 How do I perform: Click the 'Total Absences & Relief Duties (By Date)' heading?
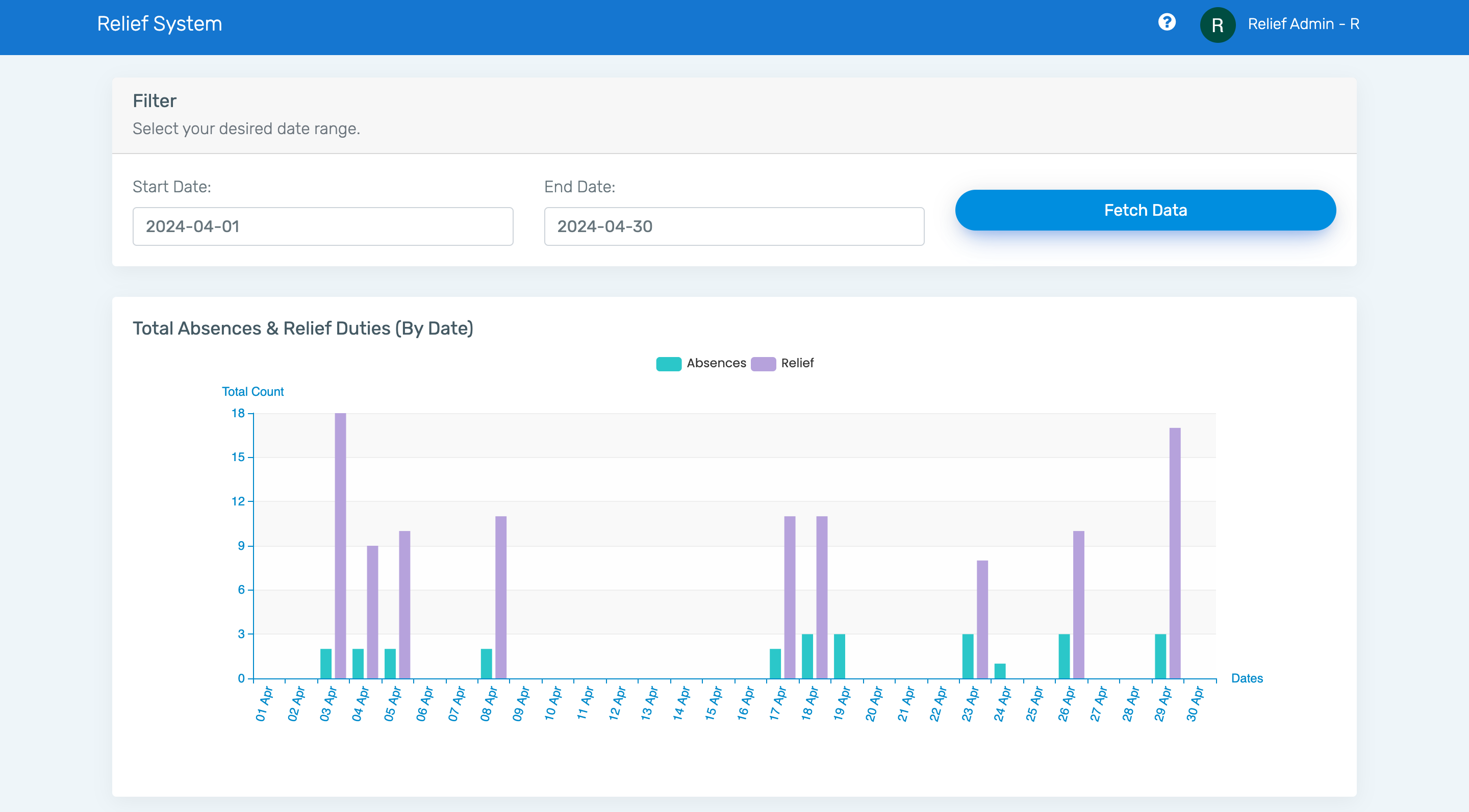point(303,328)
